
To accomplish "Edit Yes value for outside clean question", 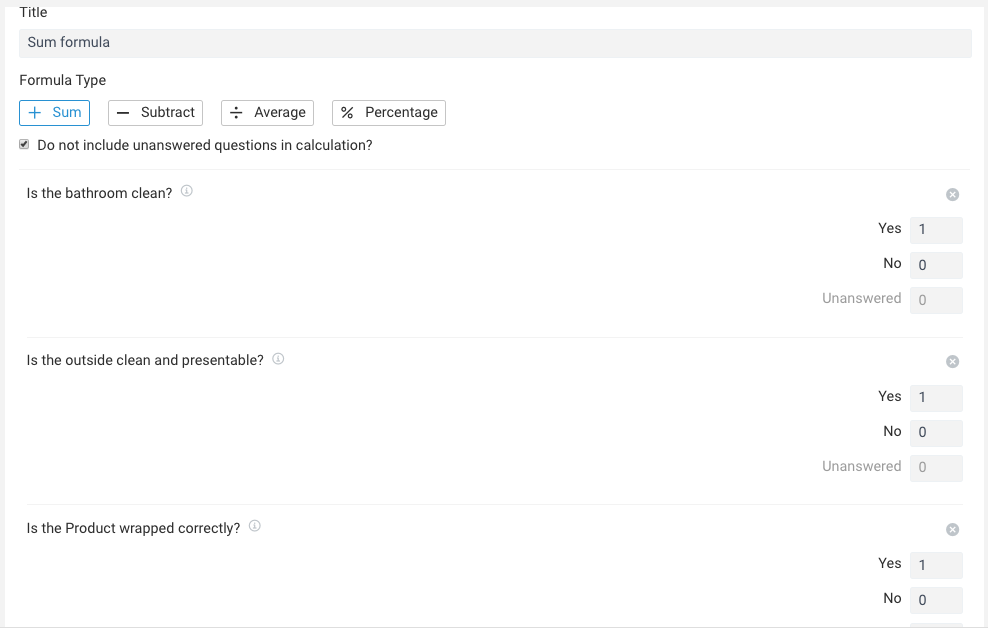I will 936,398.
